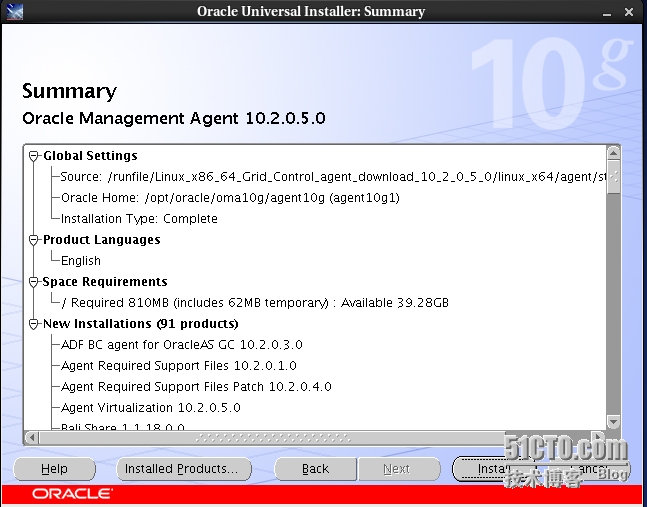Close the Oracle Universal Installer window
The width and height of the screenshot is (647, 507).
pyautogui.click(x=629, y=12)
